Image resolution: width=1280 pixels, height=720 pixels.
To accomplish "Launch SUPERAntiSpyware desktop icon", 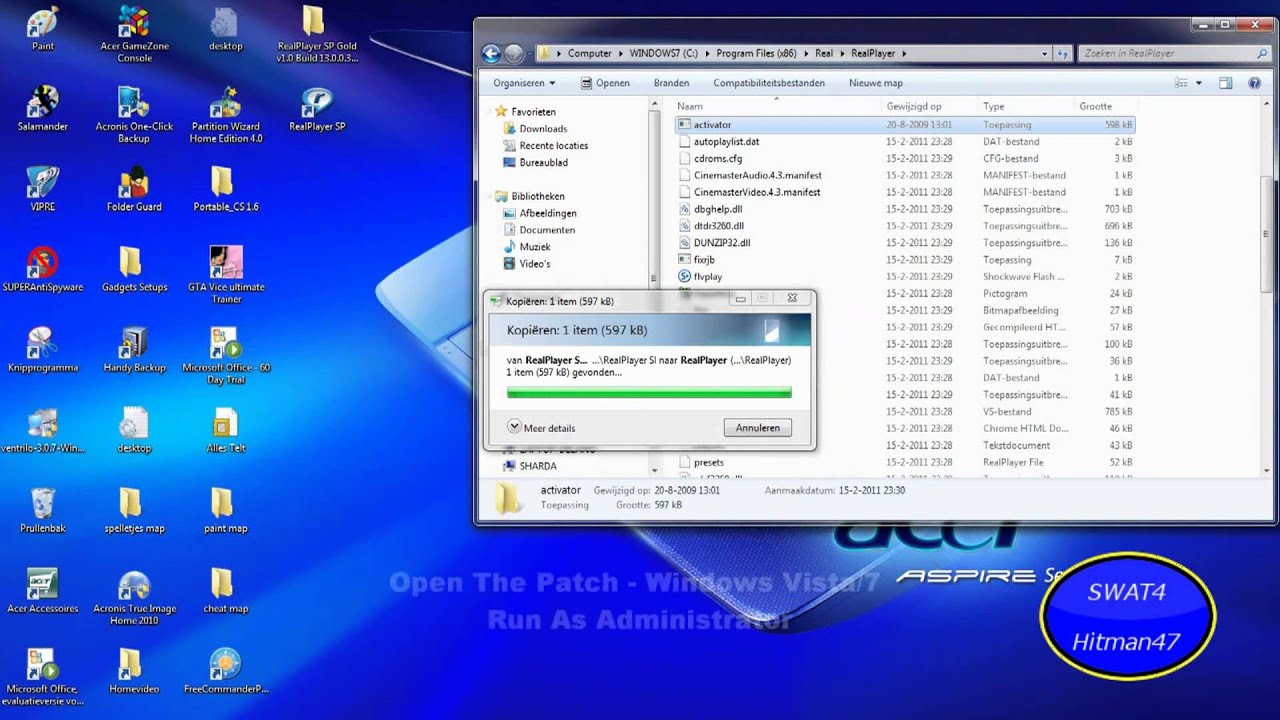I will click(x=42, y=269).
